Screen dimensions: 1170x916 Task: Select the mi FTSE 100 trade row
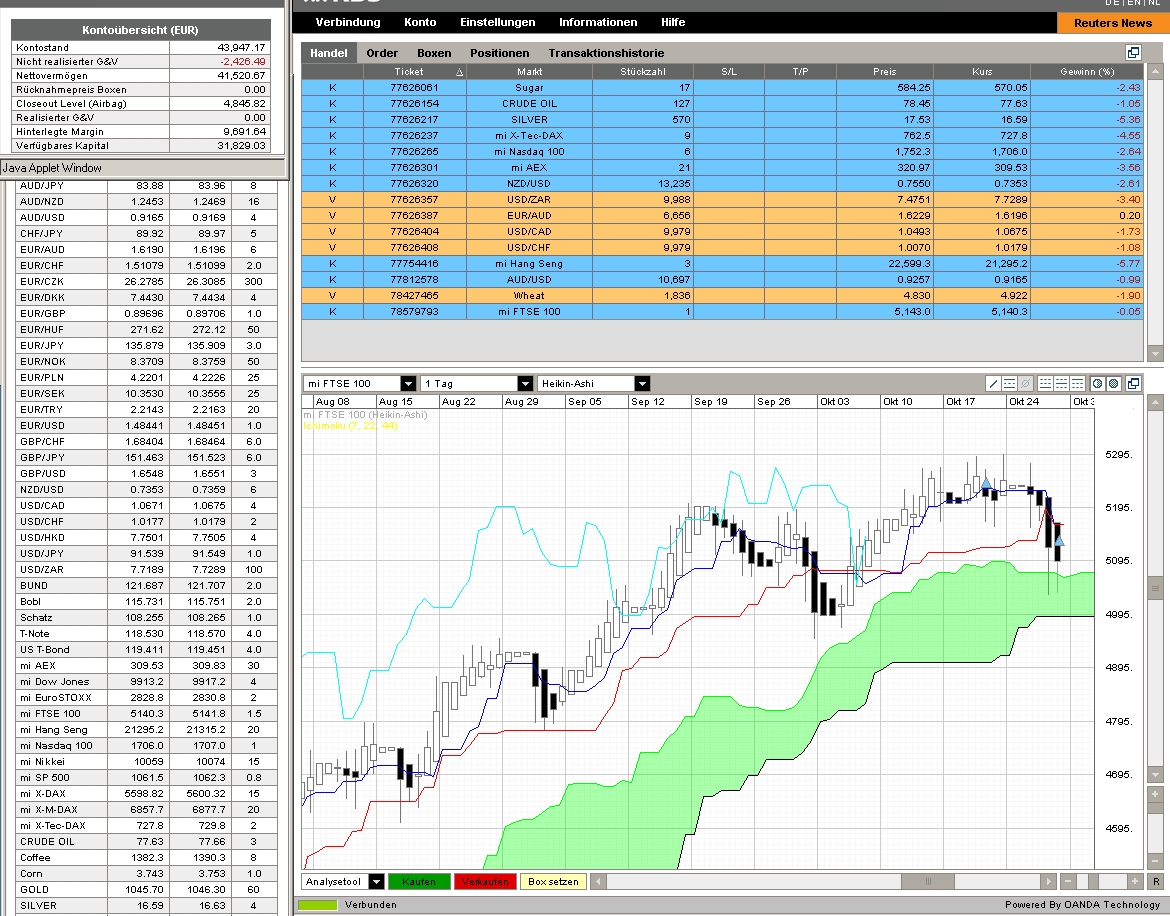click(722, 312)
